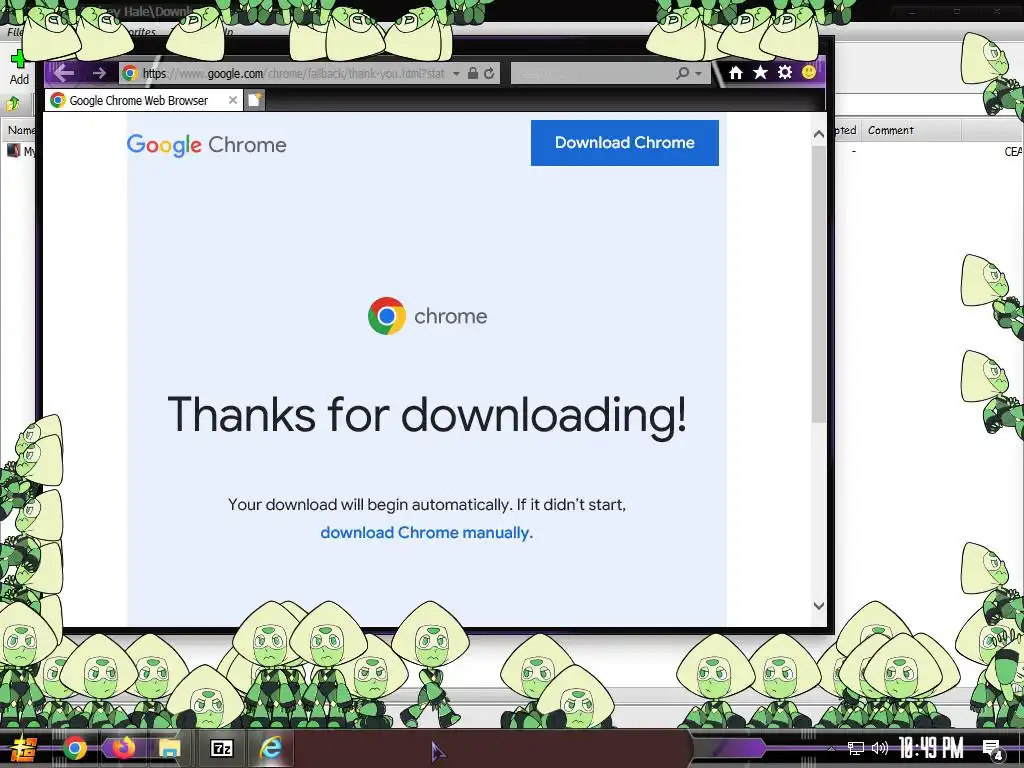Click the volume speaker tray icon
The width and height of the screenshot is (1024, 768).
tap(880, 748)
